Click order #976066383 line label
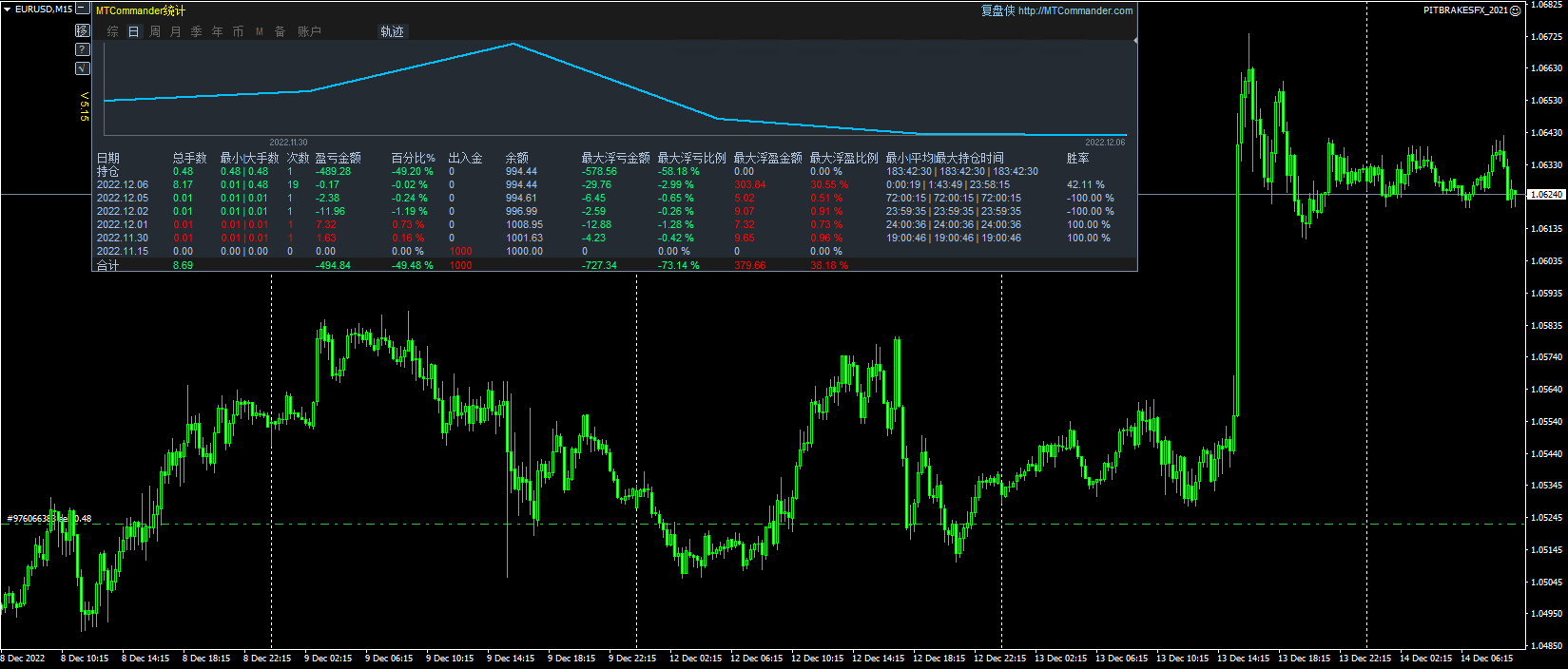The width and height of the screenshot is (1568, 669). click(38, 519)
